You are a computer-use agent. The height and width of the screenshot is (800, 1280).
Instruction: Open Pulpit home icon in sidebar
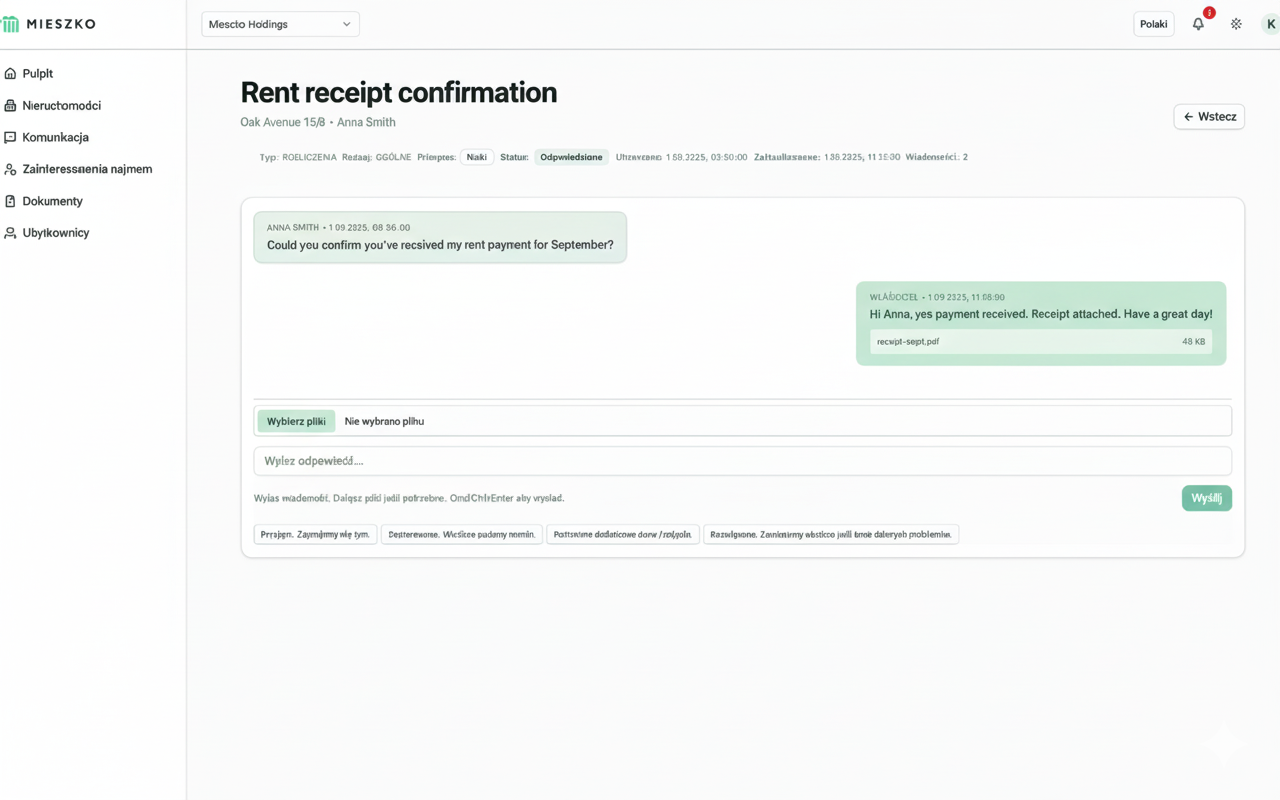10,74
